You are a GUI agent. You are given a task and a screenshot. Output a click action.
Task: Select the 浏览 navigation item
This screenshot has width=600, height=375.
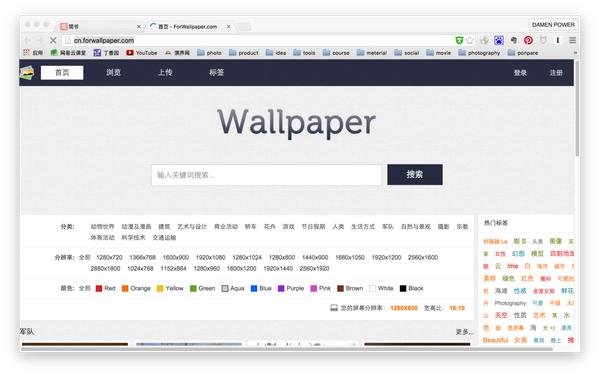[113, 72]
